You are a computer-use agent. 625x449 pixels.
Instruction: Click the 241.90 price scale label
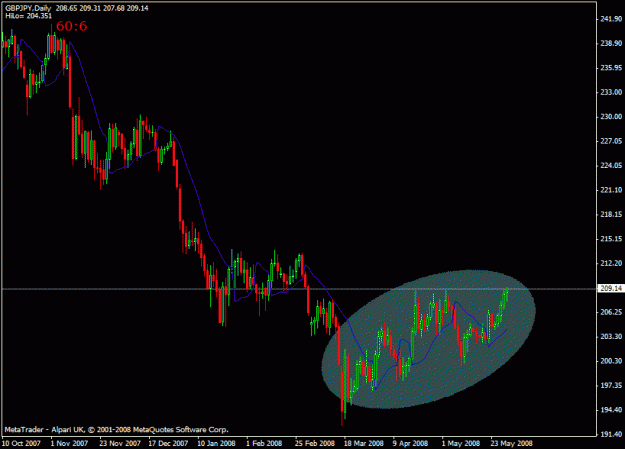click(x=611, y=19)
